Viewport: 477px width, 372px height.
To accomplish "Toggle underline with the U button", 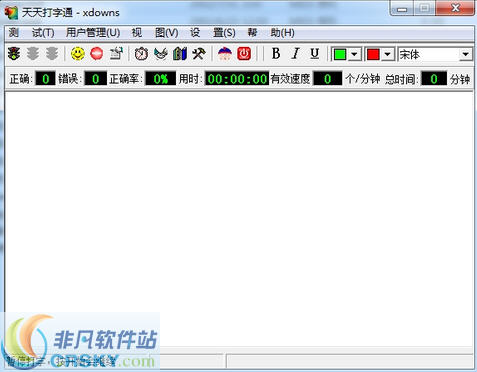I will tap(315, 54).
